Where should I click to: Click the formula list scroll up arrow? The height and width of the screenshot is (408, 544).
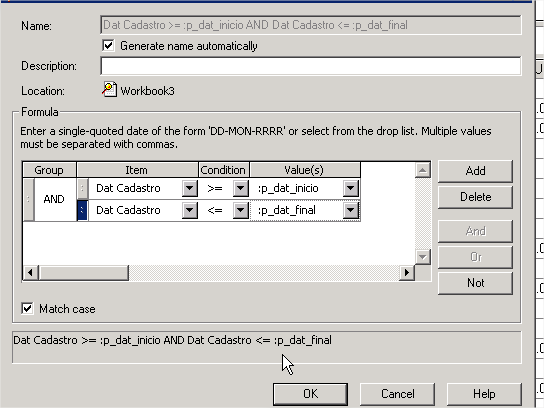[x=423, y=170]
